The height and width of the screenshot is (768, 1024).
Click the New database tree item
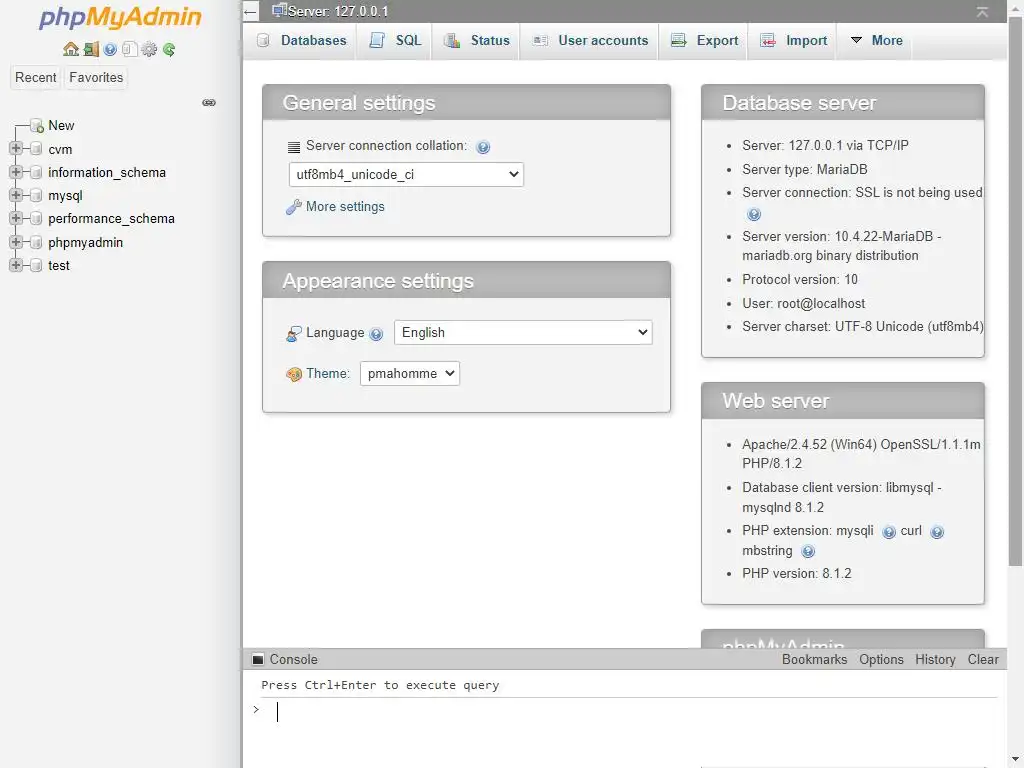point(61,125)
